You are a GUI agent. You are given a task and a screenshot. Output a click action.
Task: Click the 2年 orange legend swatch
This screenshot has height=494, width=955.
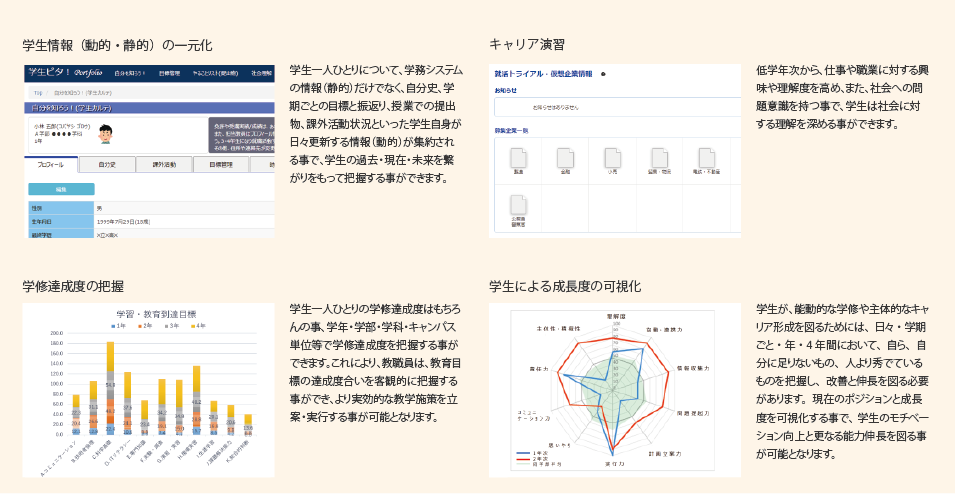click(x=139, y=326)
